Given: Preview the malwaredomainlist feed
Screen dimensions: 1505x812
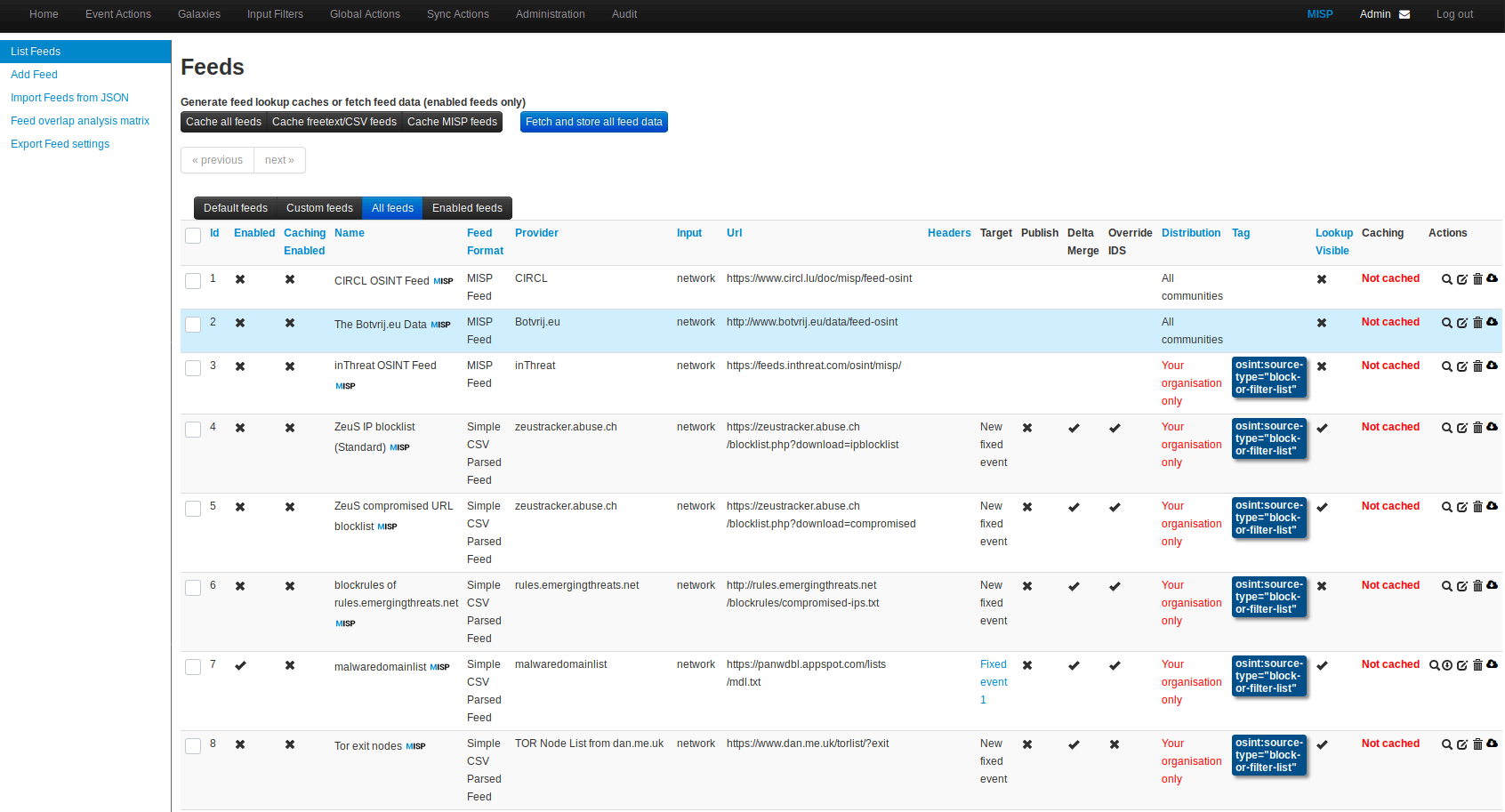Looking at the screenshot, I should tap(1434, 665).
